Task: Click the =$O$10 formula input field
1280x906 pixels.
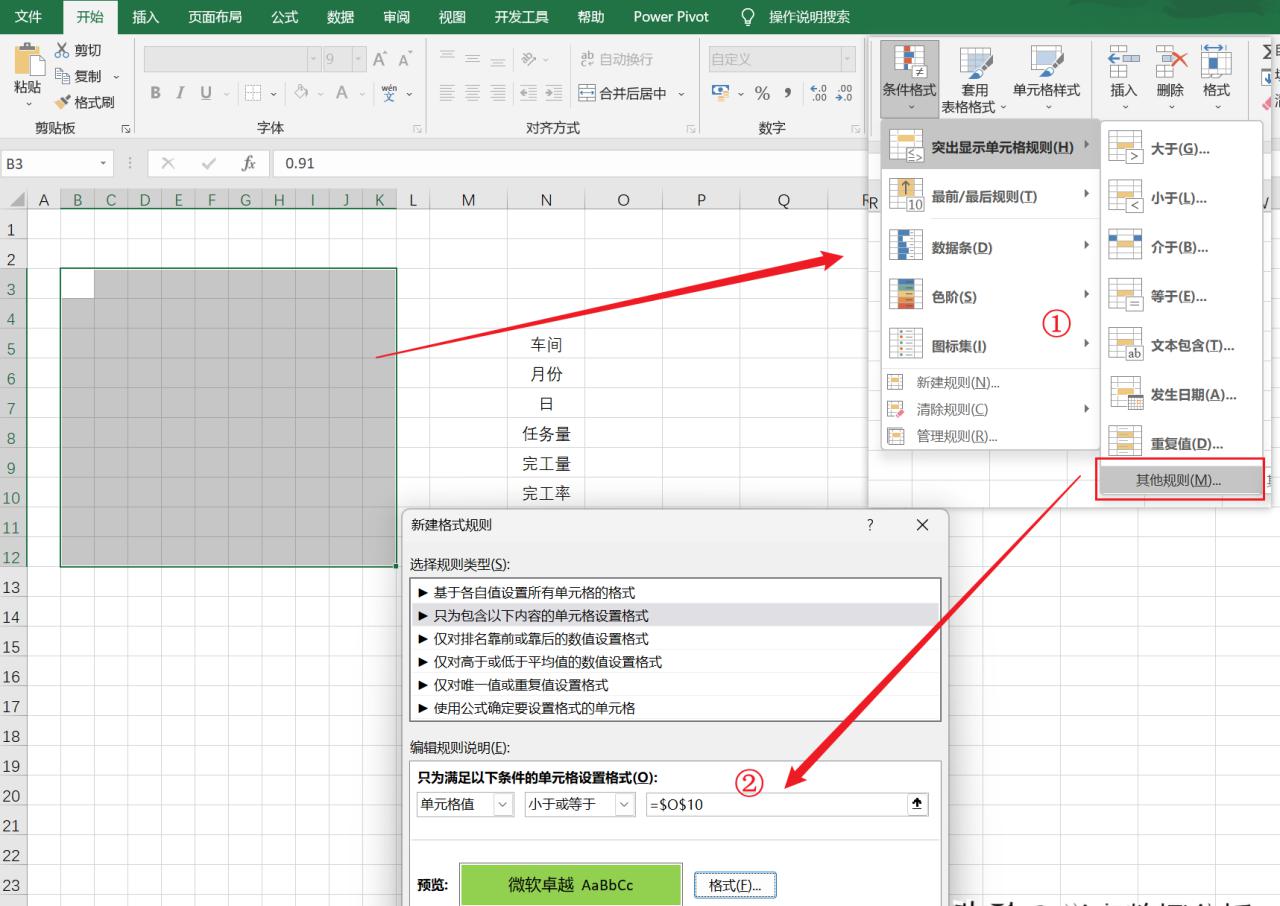Action: pos(776,804)
